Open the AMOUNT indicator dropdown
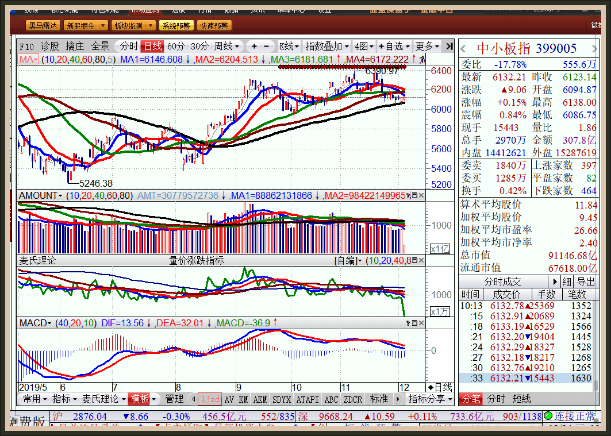The image size is (611, 436). (x=41, y=195)
